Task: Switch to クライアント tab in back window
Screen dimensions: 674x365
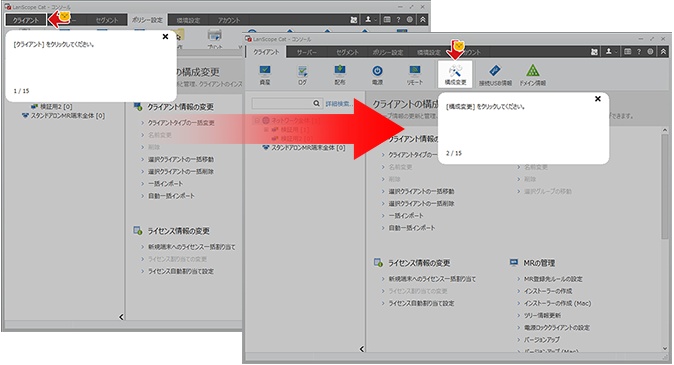Action: (x=26, y=20)
